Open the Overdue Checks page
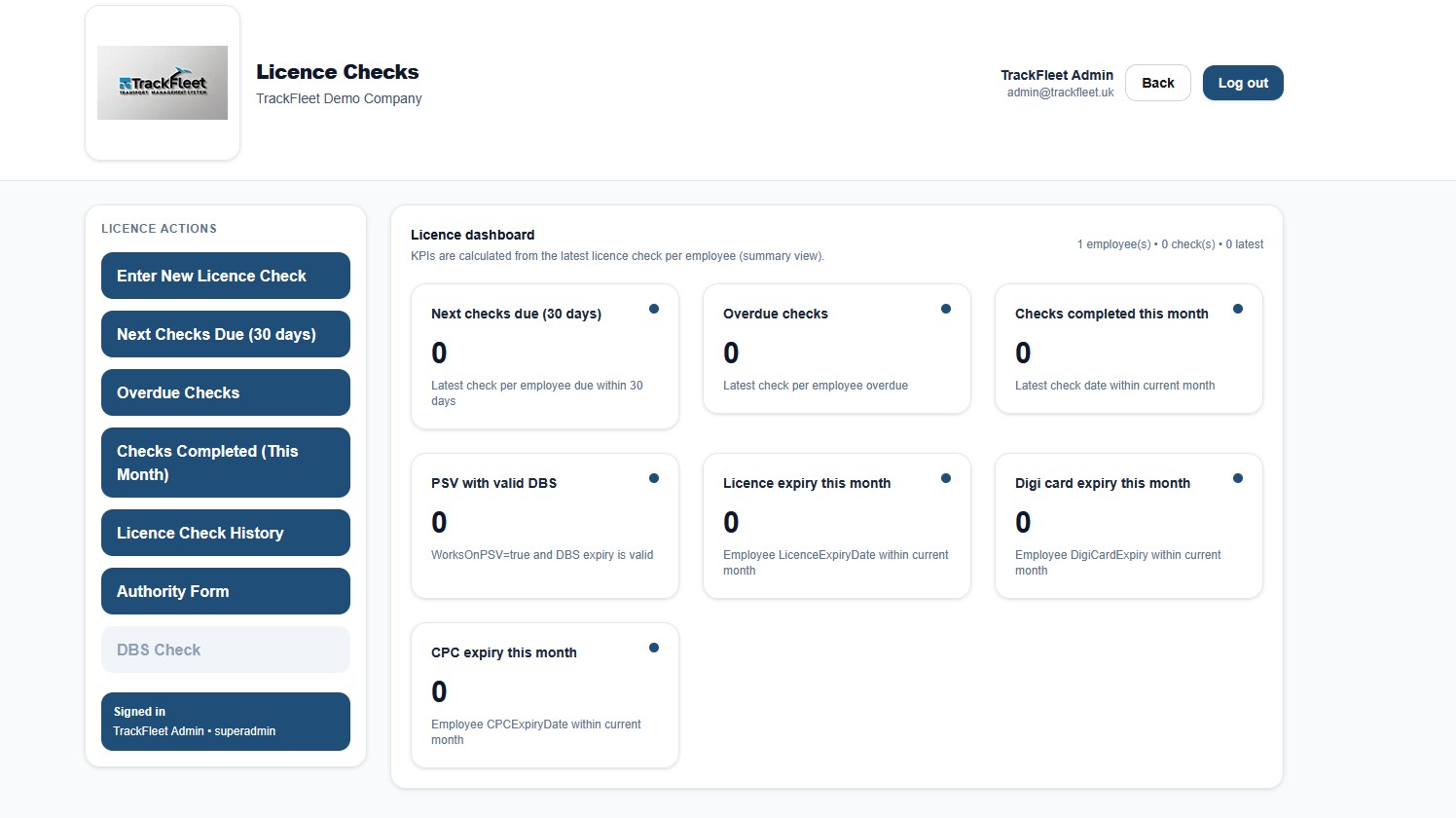The image size is (1456, 818). tap(225, 392)
